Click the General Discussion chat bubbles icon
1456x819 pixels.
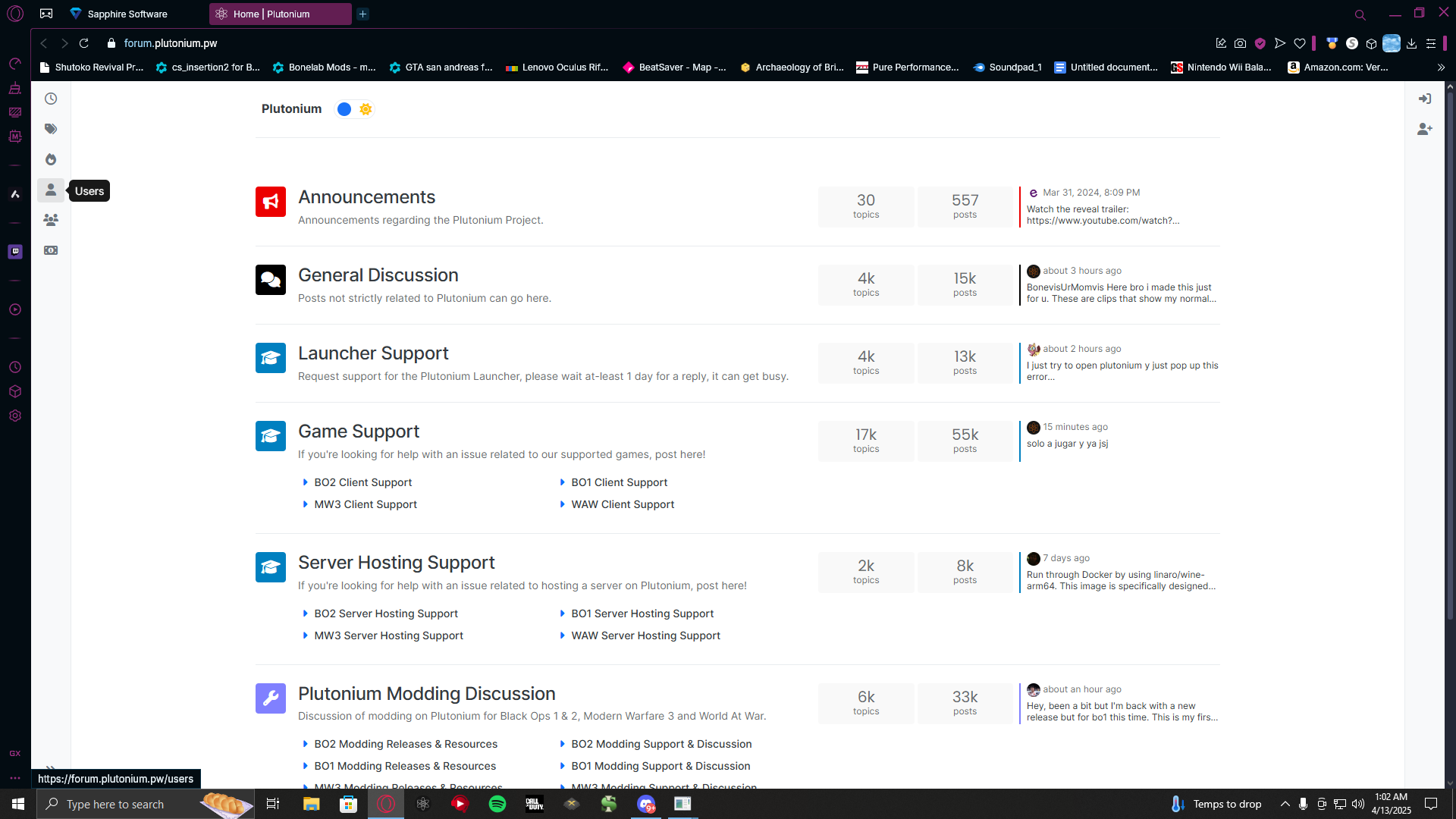[271, 280]
